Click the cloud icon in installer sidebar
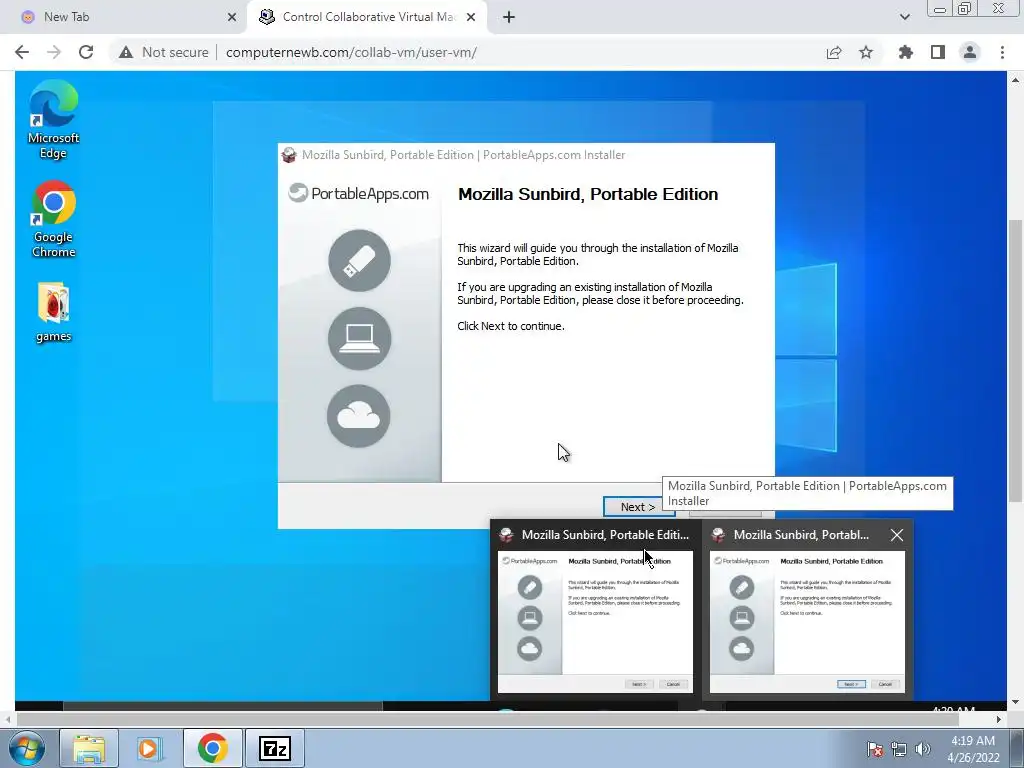Image resolution: width=1024 pixels, height=768 pixels. point(359,416)
